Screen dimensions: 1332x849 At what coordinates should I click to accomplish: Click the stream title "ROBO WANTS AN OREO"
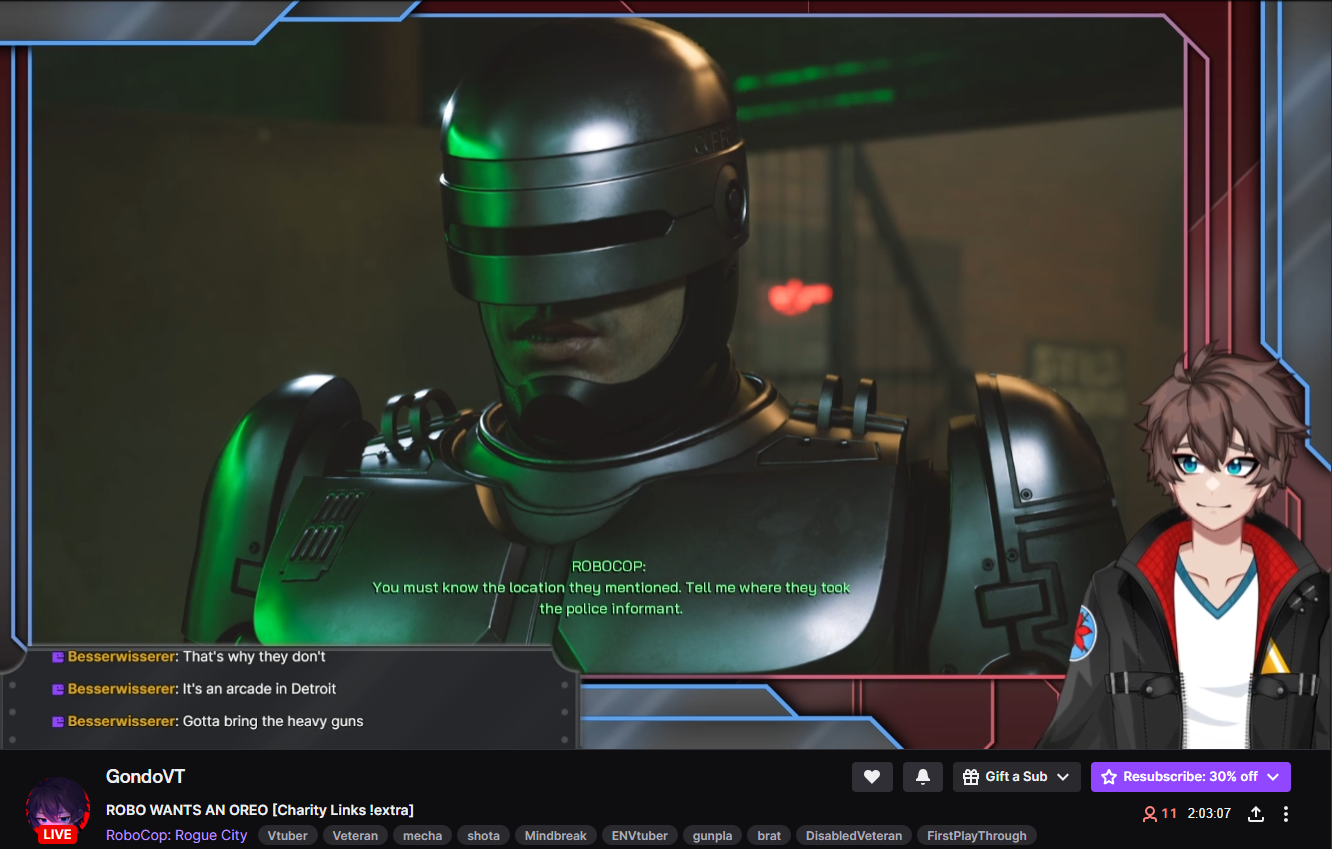point(187,810)
